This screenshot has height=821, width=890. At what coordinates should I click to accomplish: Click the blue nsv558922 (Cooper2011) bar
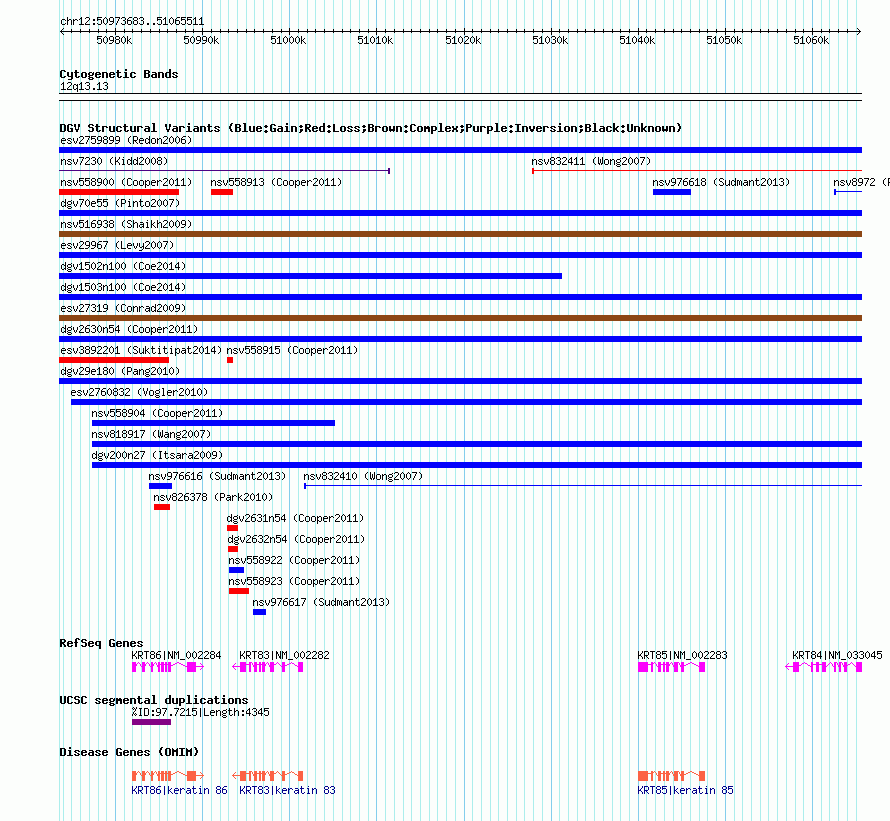coord(237,570)
